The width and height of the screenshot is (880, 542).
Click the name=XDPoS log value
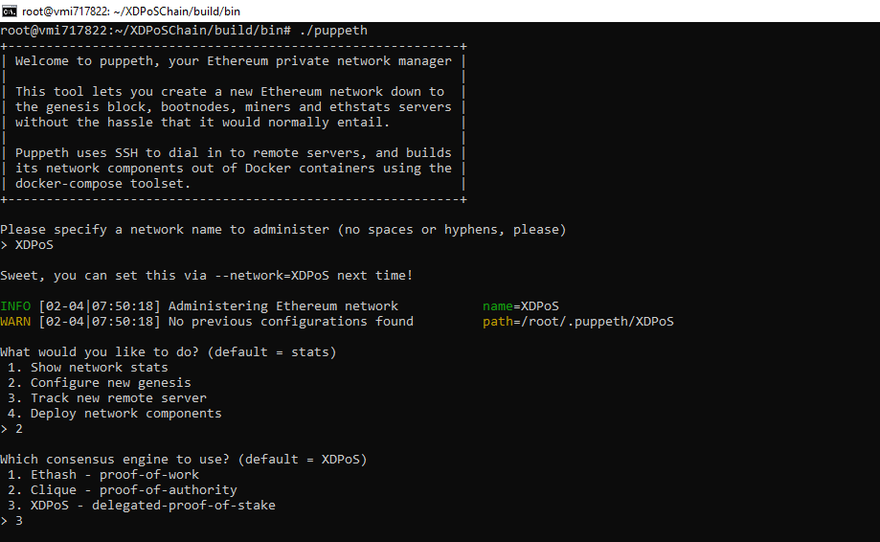[520, 306]
